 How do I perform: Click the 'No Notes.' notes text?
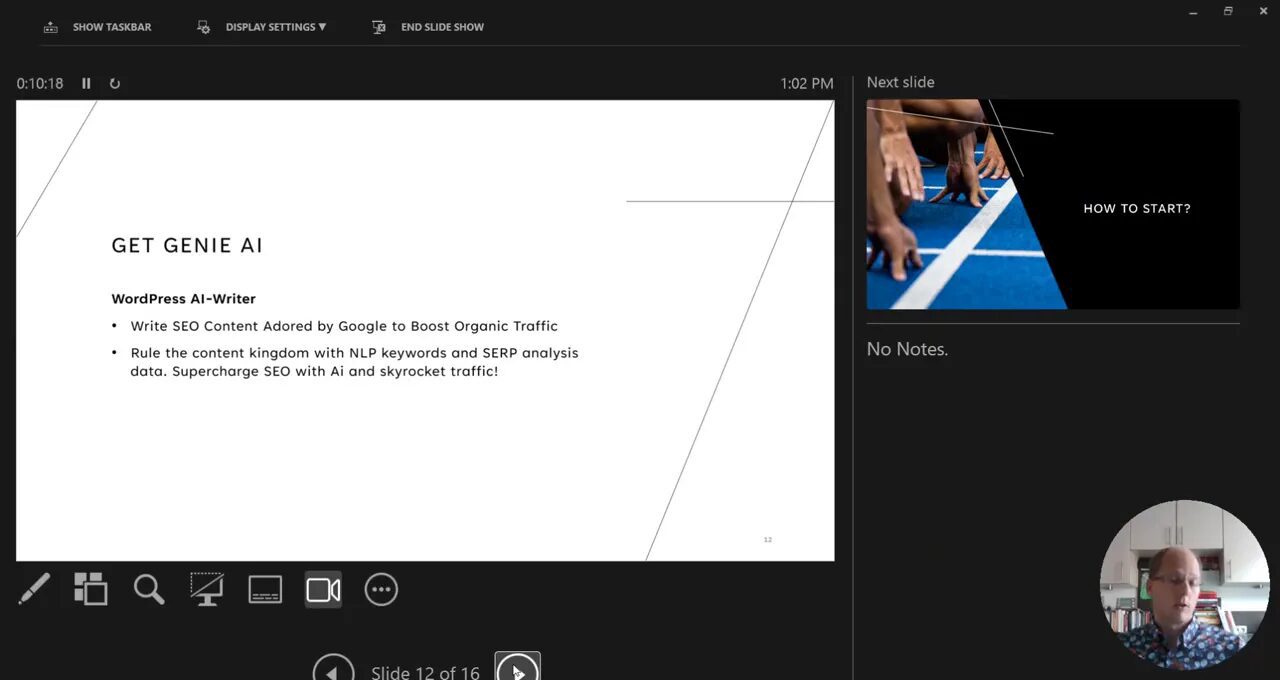tap(907, 349)
